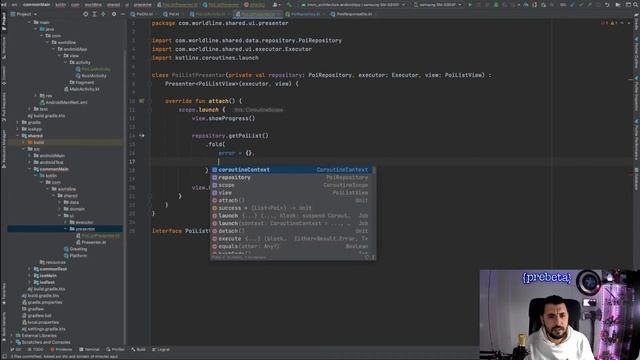Click the Run app play button
640x360 pixels.
[x=470, y=4]
